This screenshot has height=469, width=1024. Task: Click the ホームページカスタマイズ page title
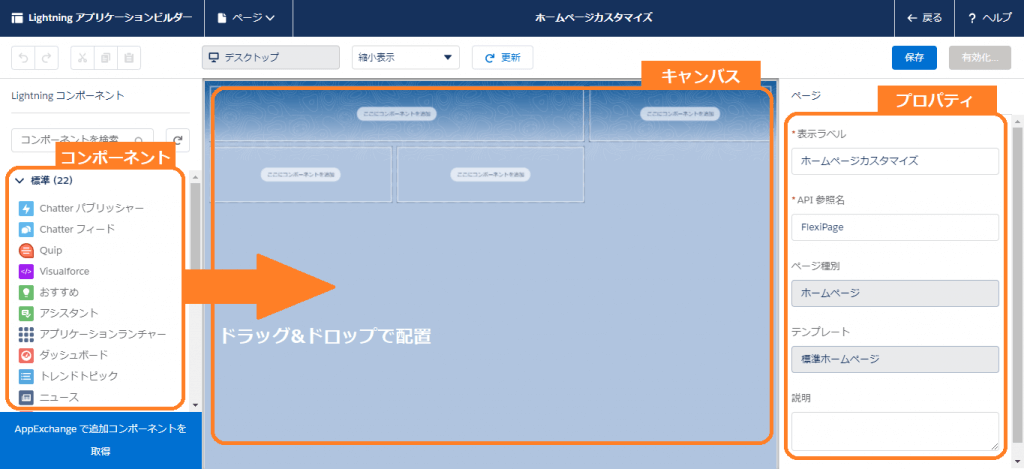pyautogui.click(x=594, y=18)
